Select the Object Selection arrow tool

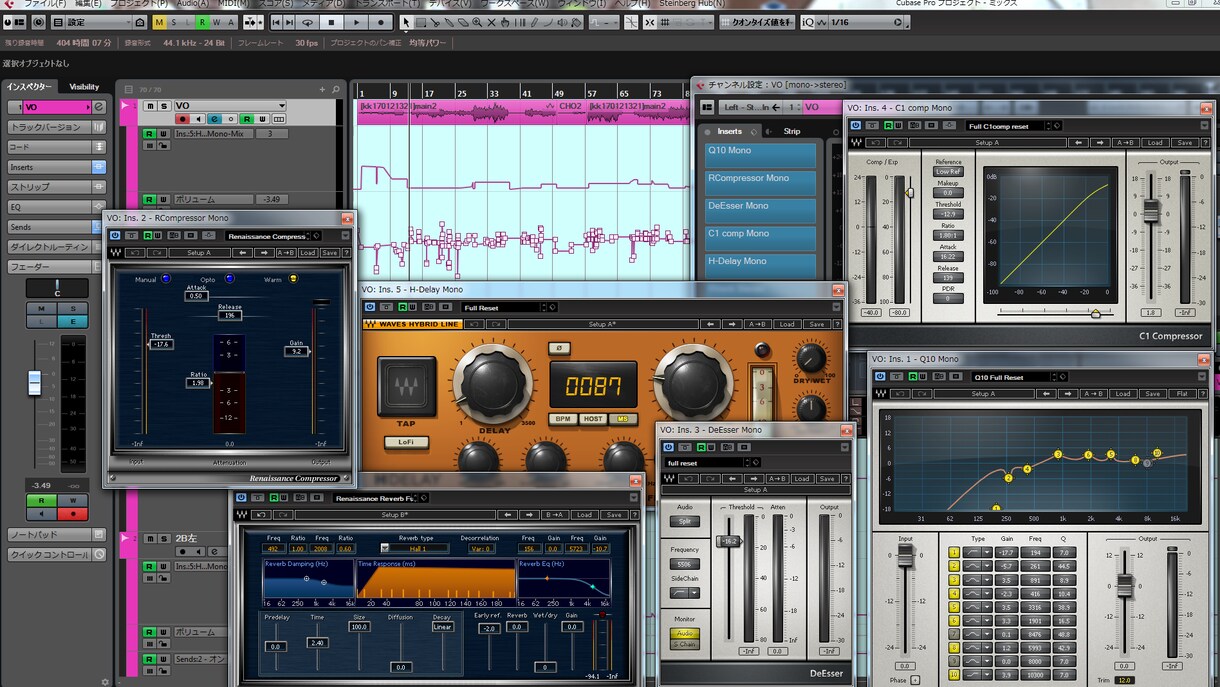[406, 22]
